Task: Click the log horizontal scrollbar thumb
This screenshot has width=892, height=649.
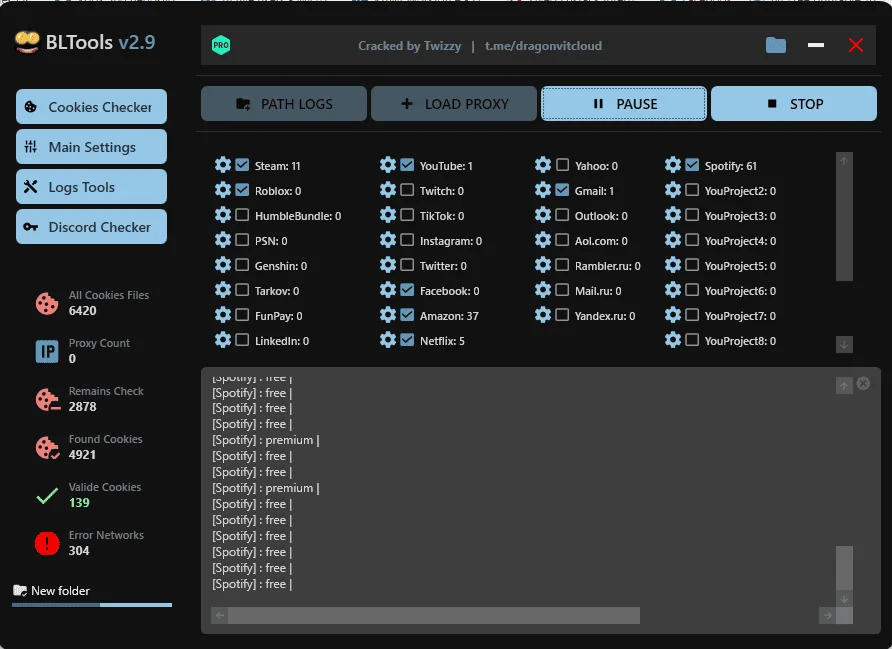Action: click(x=433, y=615)
